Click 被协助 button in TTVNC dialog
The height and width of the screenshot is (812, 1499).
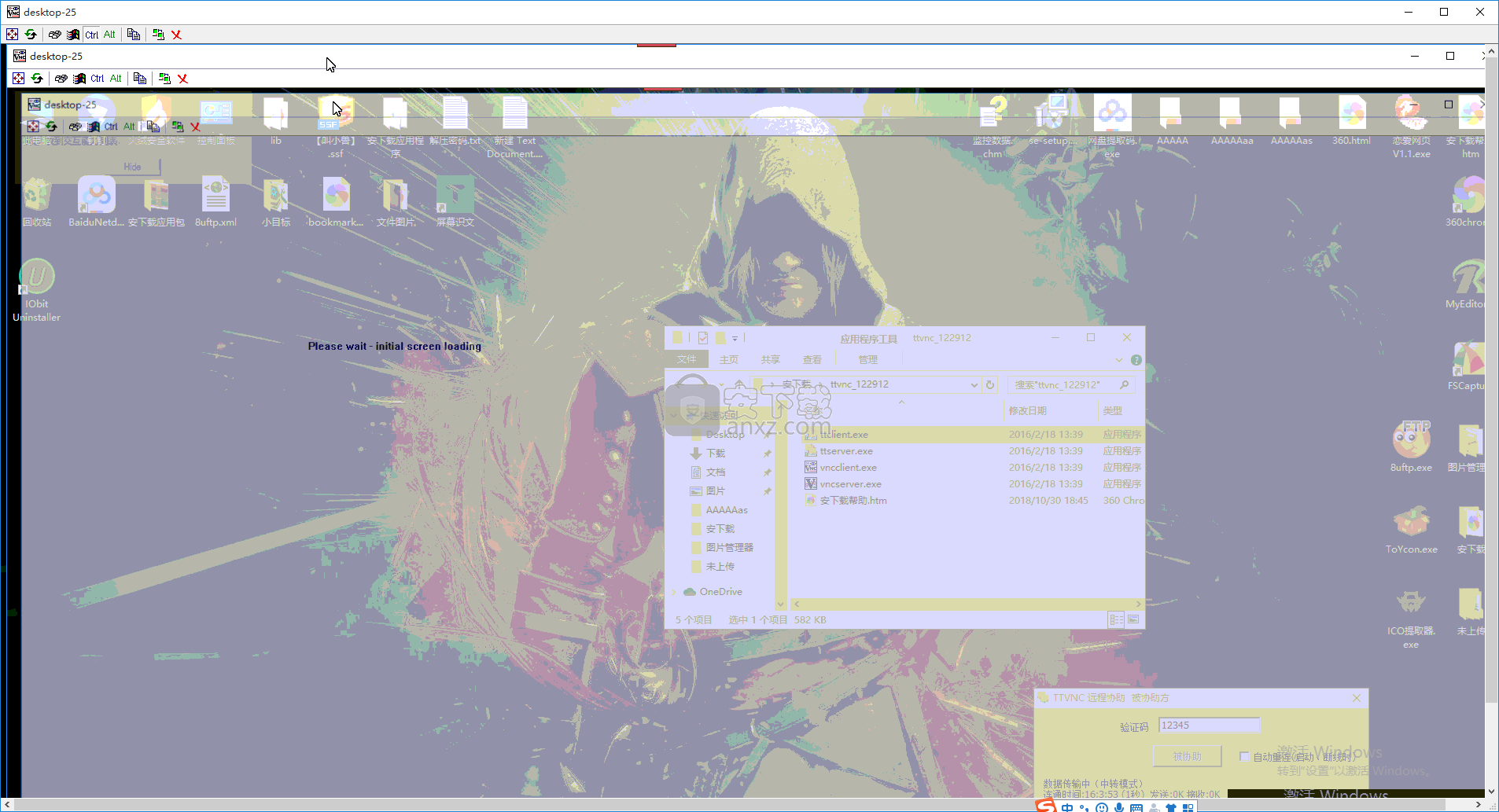pos(1187,756)
